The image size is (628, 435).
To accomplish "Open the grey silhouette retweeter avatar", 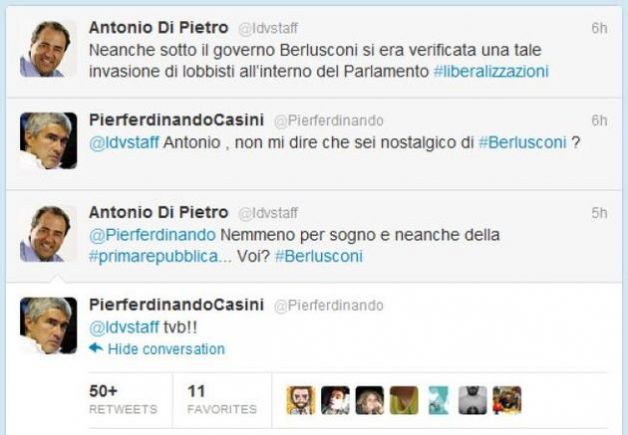I will 473,400.
